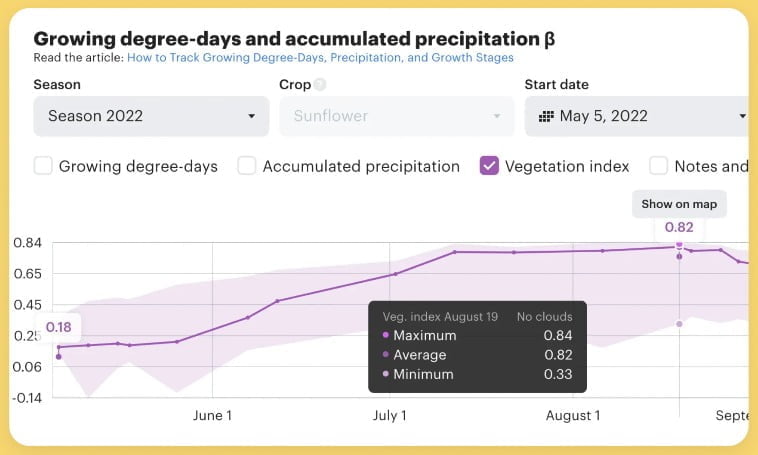This screenshot has width=758, height=455.
Task: Toggle the Notes checkbox
Action: click(x=659, y=166)
